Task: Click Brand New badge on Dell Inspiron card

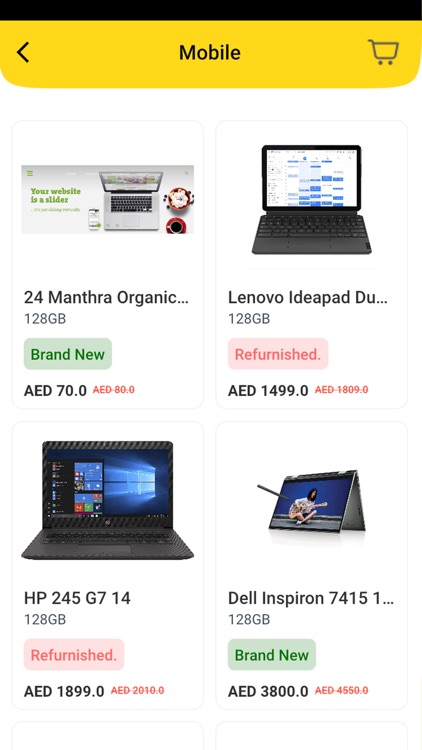Action: click(x=272, y=654)
